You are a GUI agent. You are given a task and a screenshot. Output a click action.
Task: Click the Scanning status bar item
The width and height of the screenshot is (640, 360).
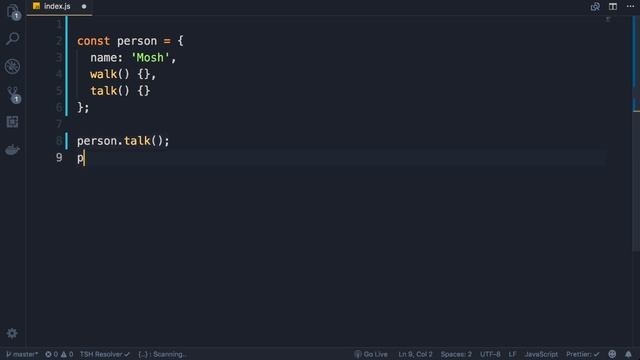pos(162,354)
